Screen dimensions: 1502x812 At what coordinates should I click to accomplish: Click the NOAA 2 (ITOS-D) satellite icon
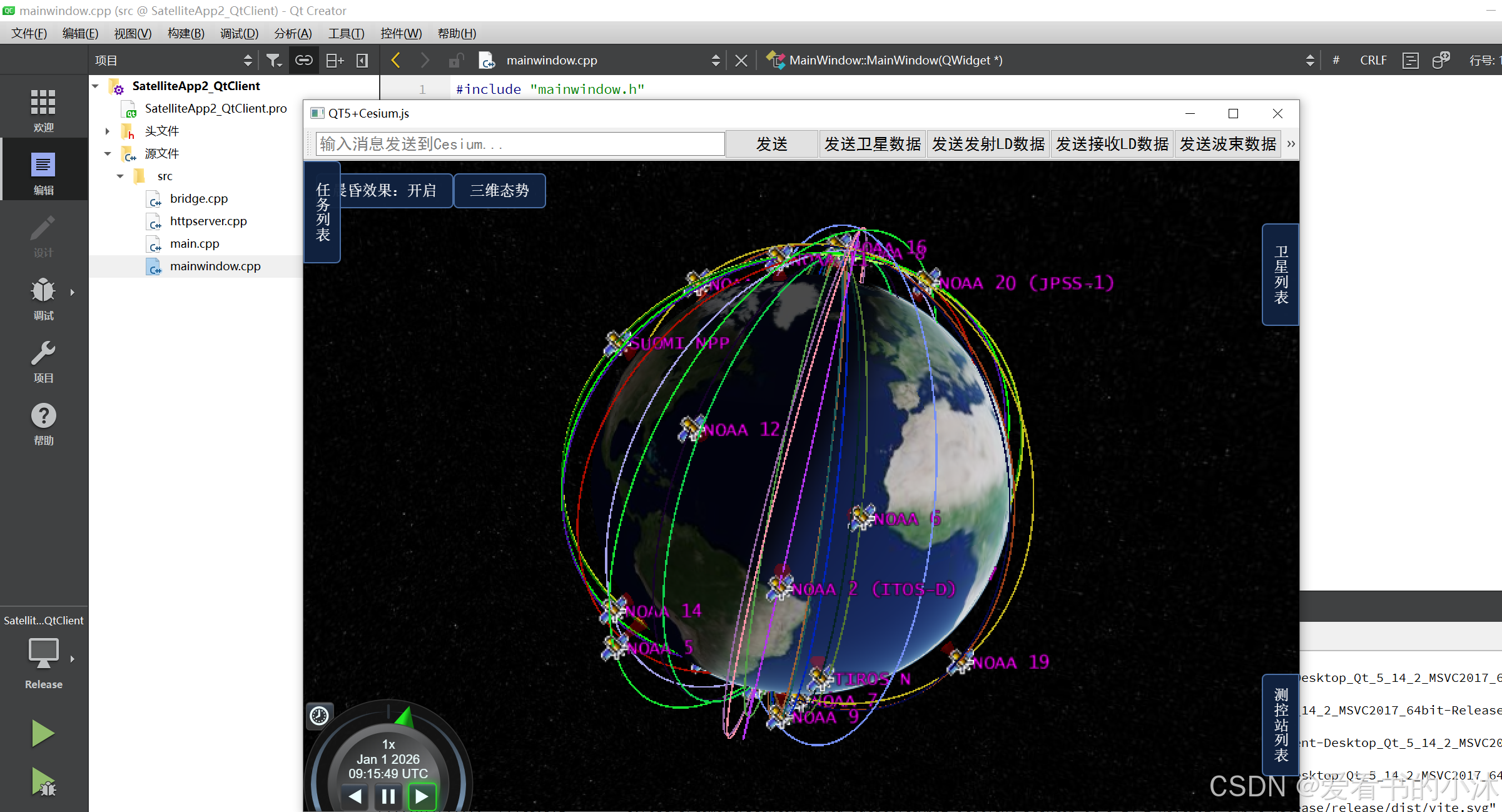pos(780,587)
